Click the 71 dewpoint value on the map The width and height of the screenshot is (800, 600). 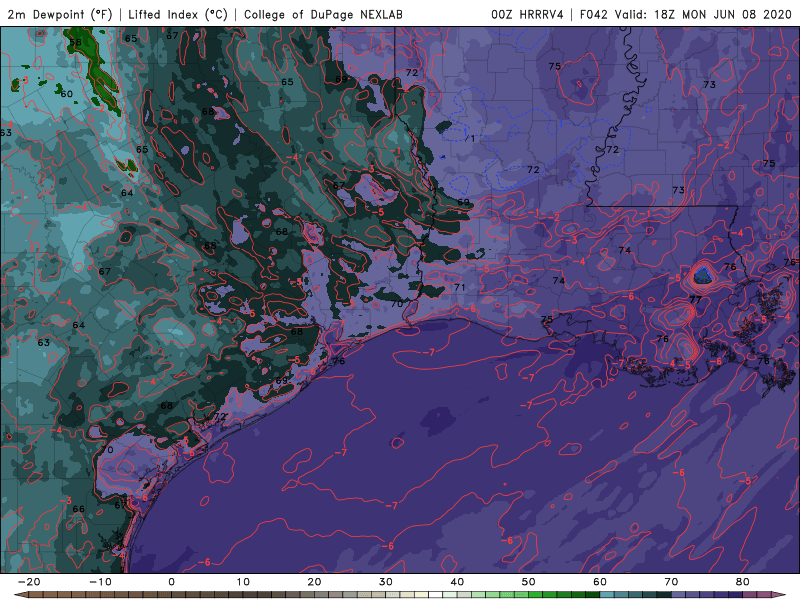pos(460,287)
